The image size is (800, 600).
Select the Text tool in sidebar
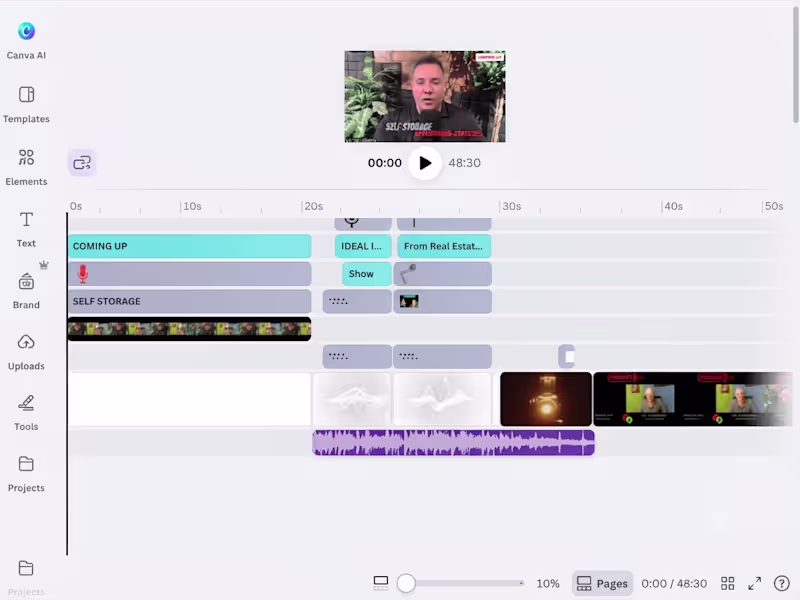[x=26, y=229]
